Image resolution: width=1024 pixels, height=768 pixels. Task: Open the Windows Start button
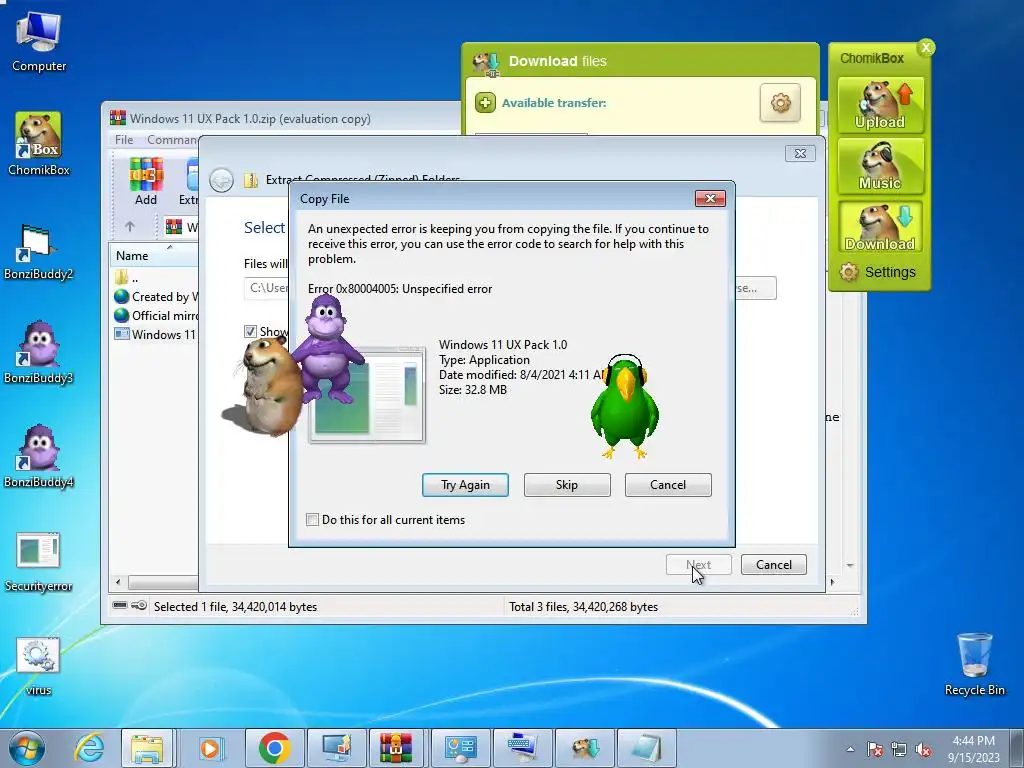point(27,748)
